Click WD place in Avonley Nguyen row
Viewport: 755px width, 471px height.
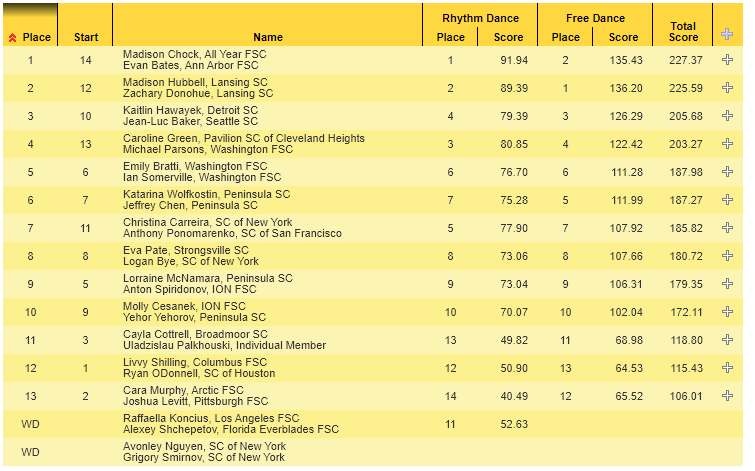tap(30, 452)
